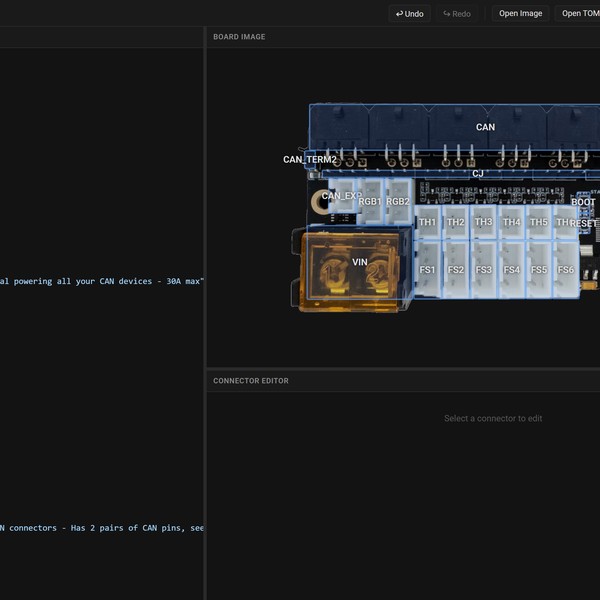The image size is (600, 600).
Task: Select the RGB1 connector
Action: [370, 201]
